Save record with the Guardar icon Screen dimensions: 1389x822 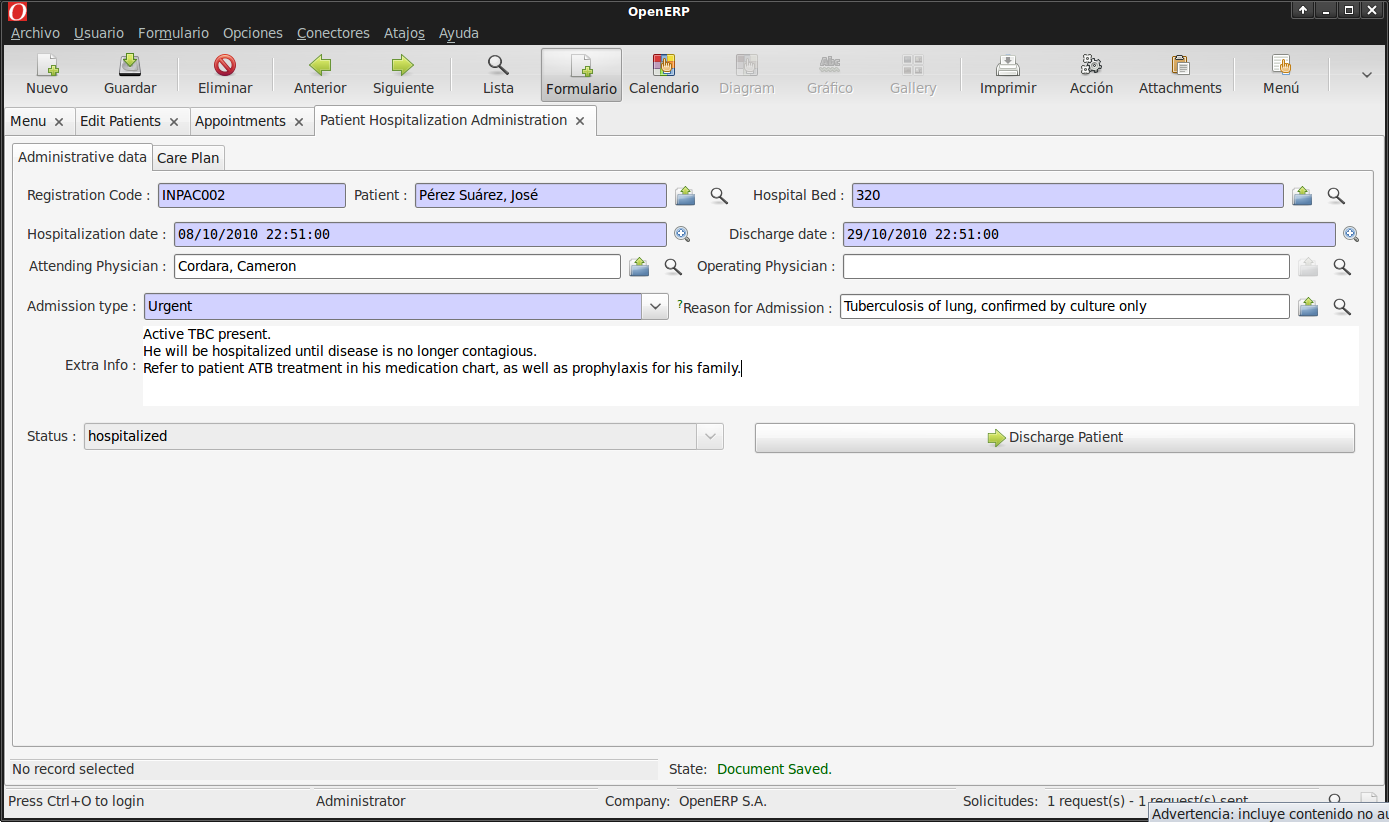coord(130,66)
